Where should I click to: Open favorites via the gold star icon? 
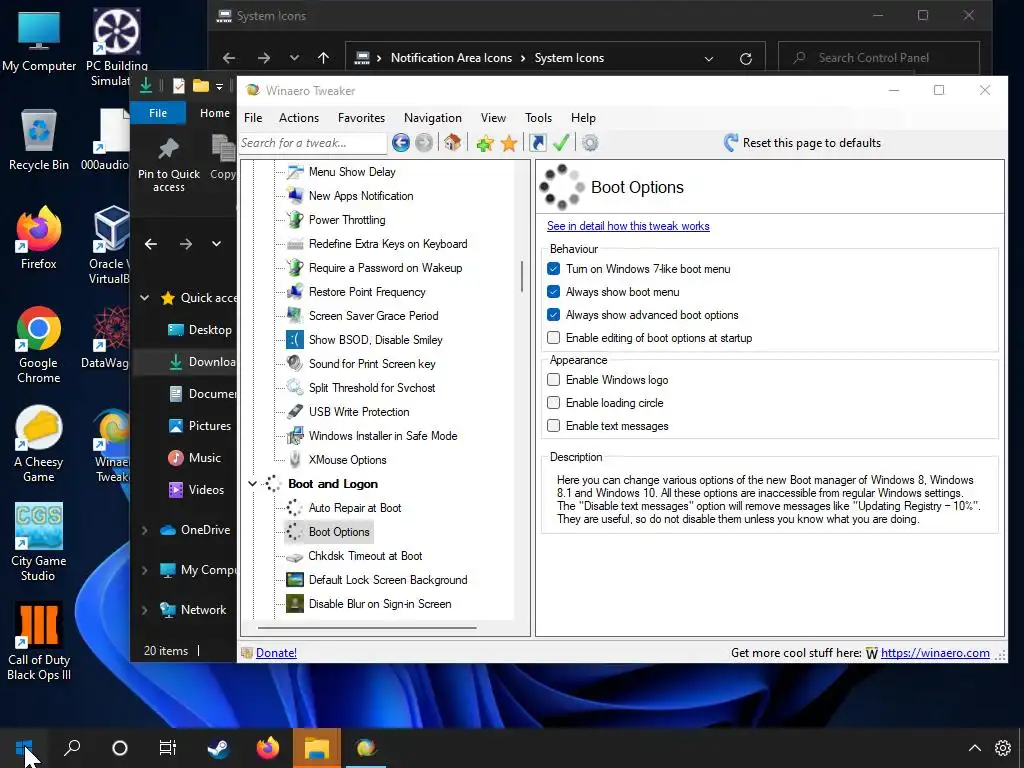[509, 143]
